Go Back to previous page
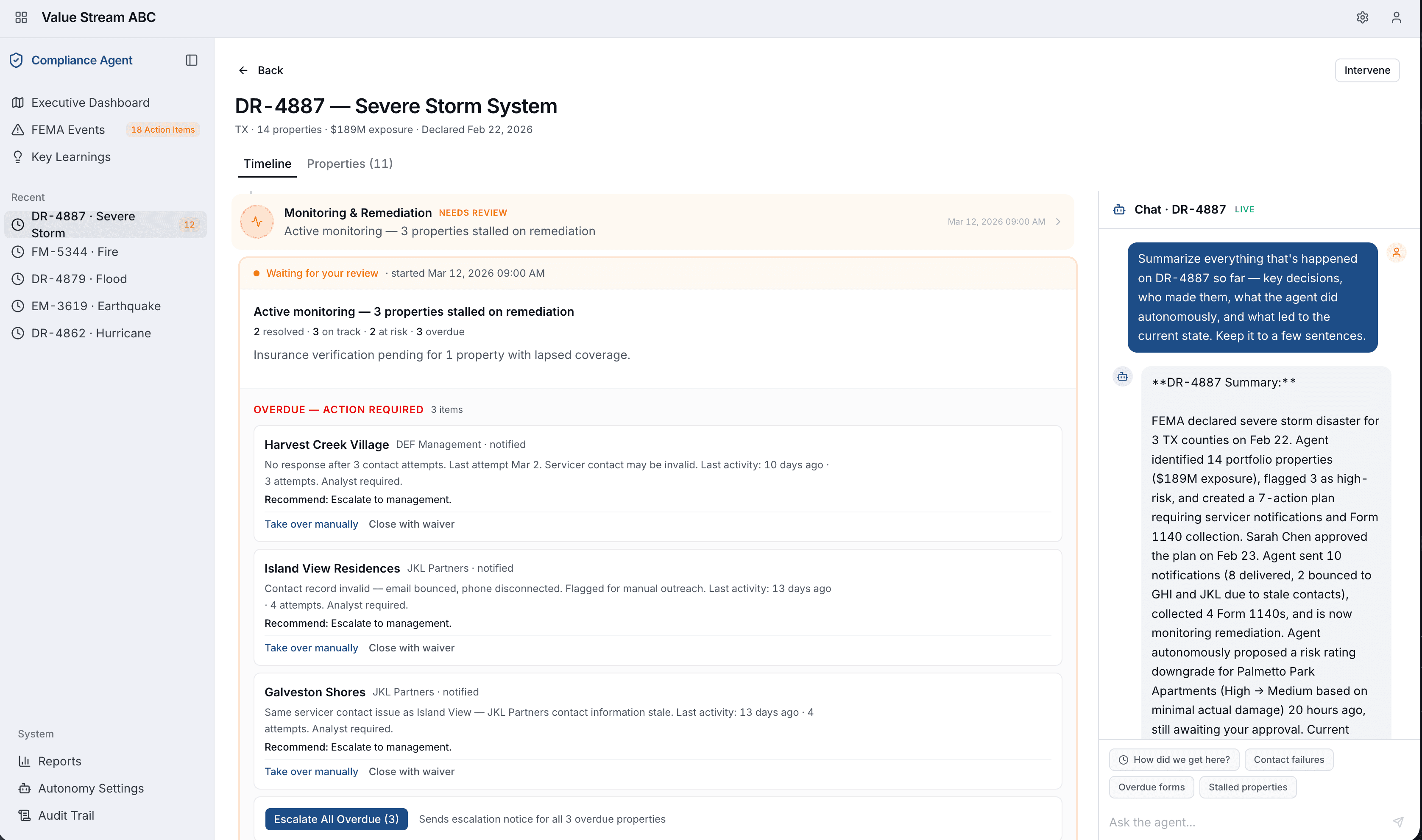1422x840 pixels. [x=260, y=70]
